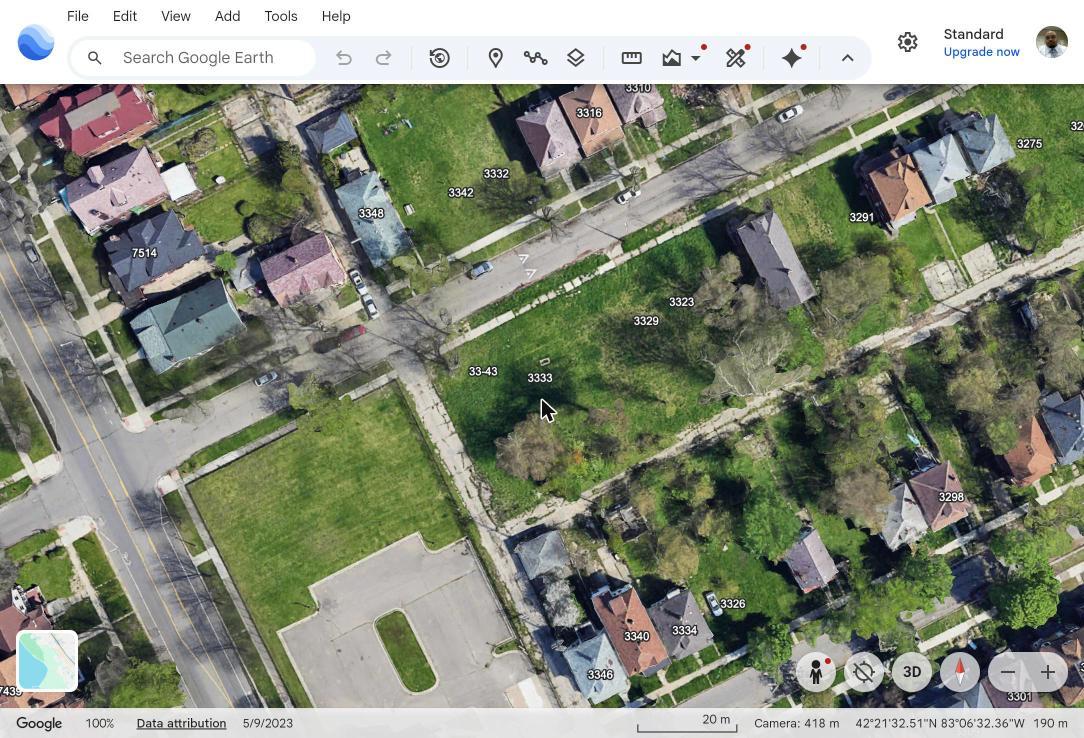Click the Redo arrow icon
This screenshot has height=738, width=1084.
point(383,58)
